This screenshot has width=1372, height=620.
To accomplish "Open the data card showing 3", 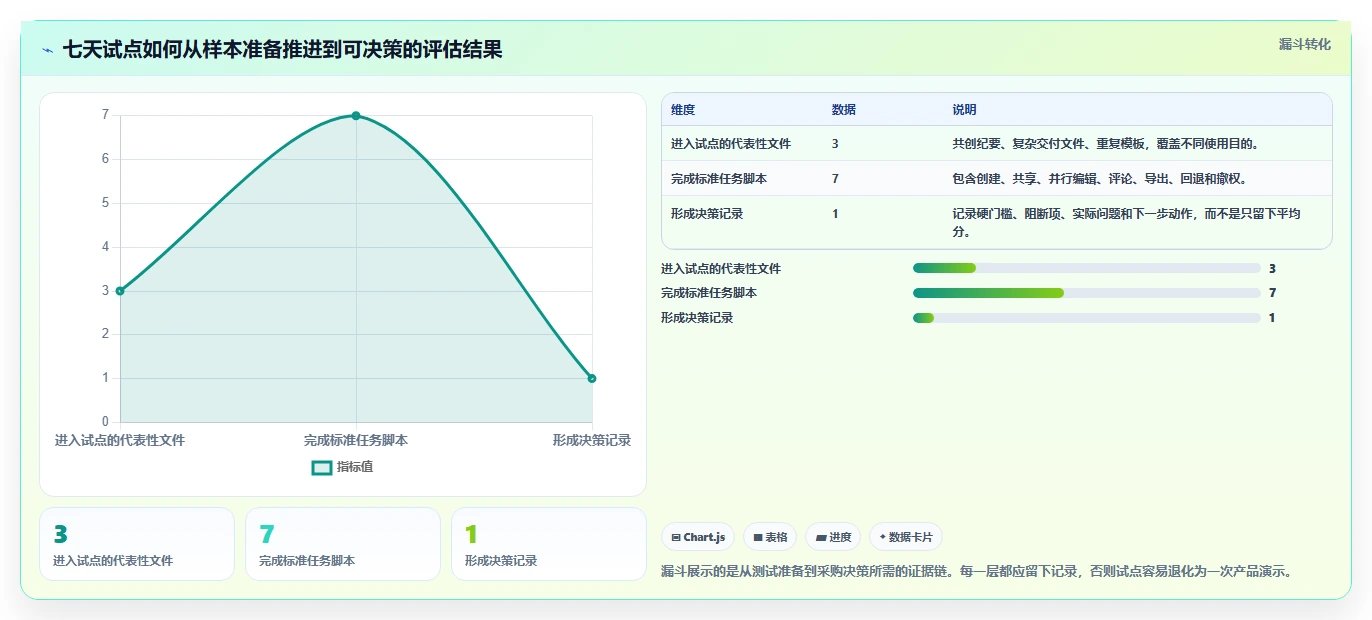I will pos(137,544).
